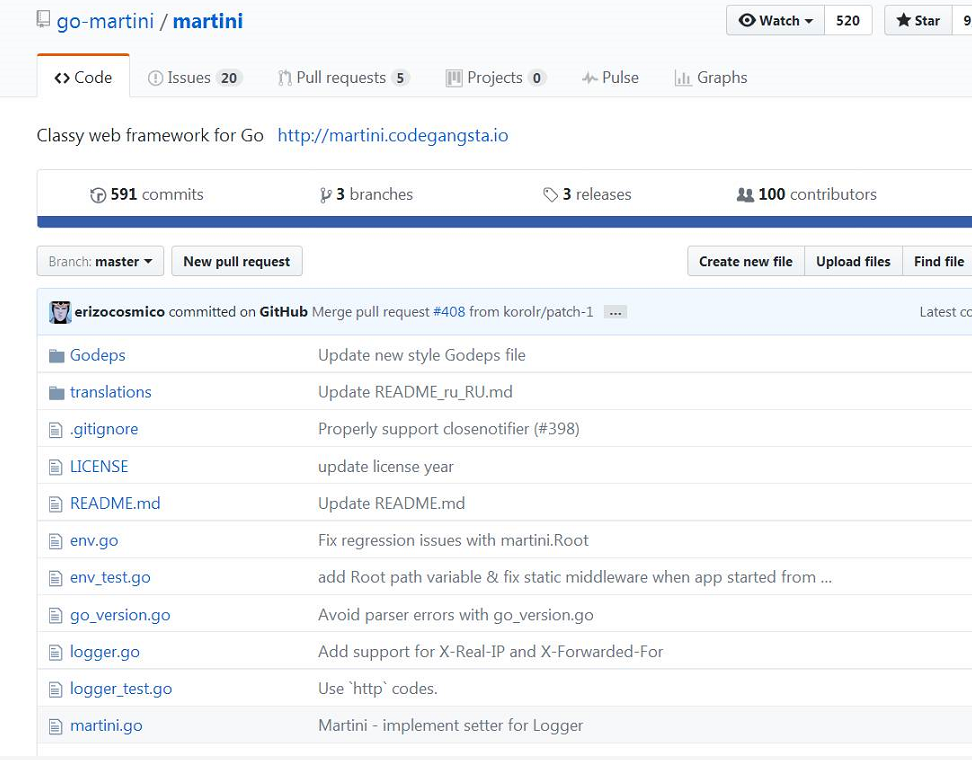This screenshot has height=760, width=972.
Task: Star the martini repository
Action: click(x=918, y=20)
